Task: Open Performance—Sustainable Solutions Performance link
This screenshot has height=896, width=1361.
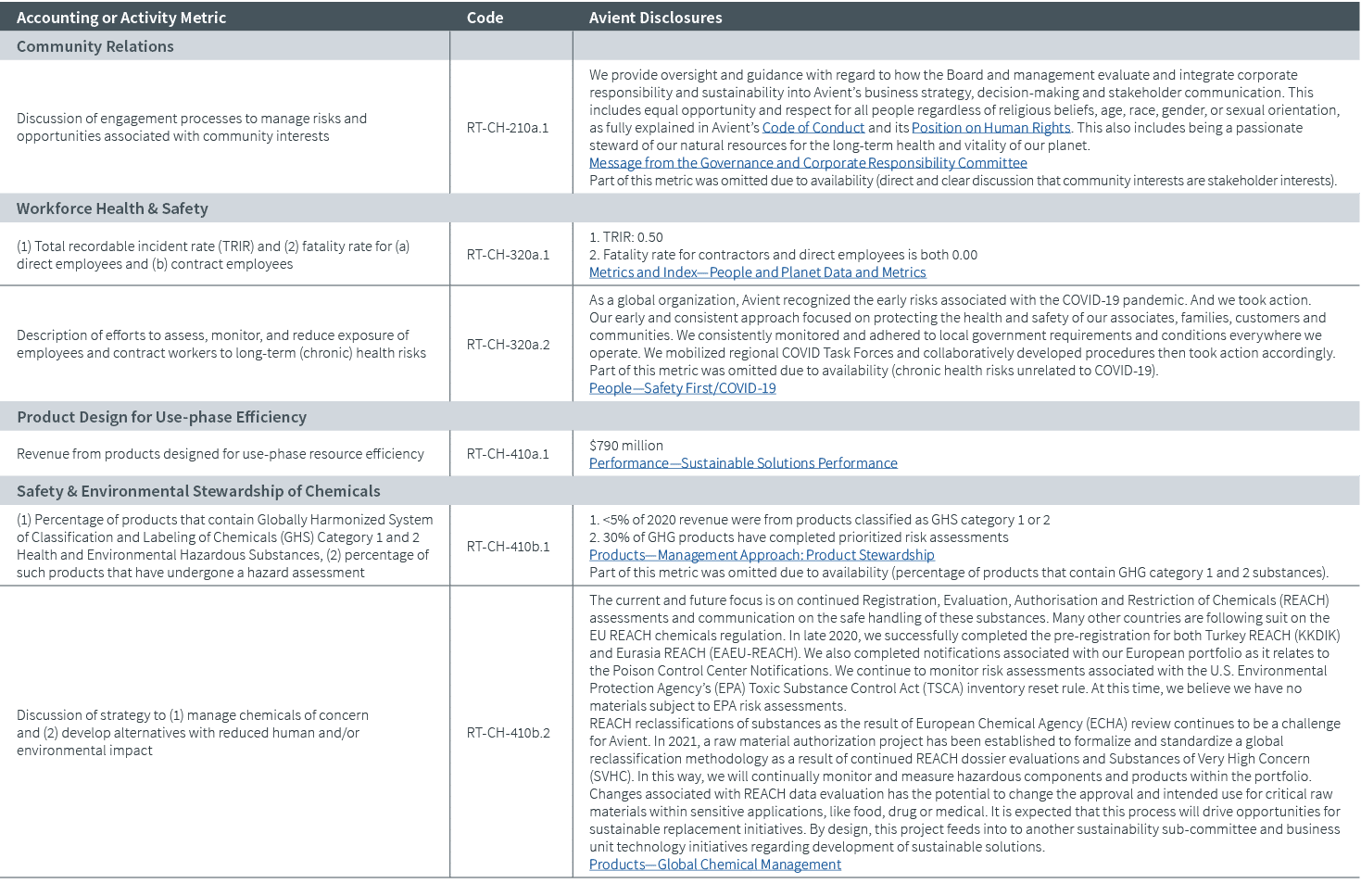Action: (x=743, y=462)
